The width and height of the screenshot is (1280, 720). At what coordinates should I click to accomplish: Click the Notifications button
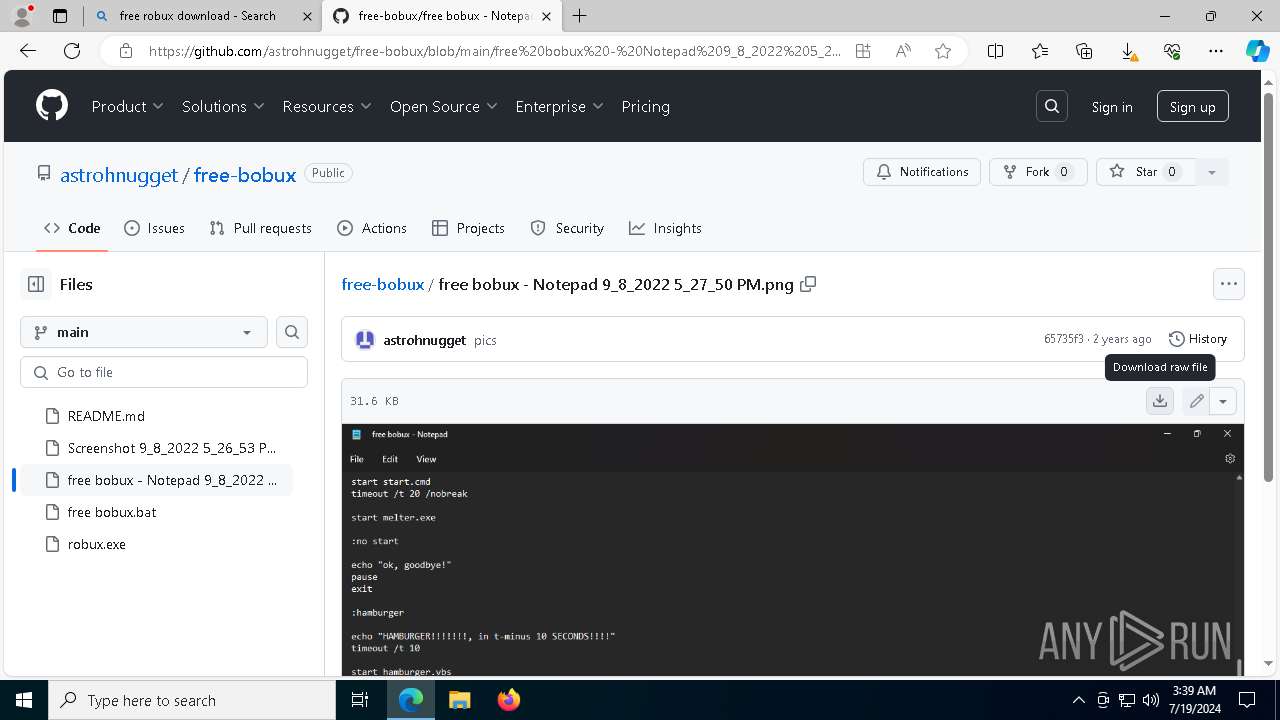(x=922, y=172)
